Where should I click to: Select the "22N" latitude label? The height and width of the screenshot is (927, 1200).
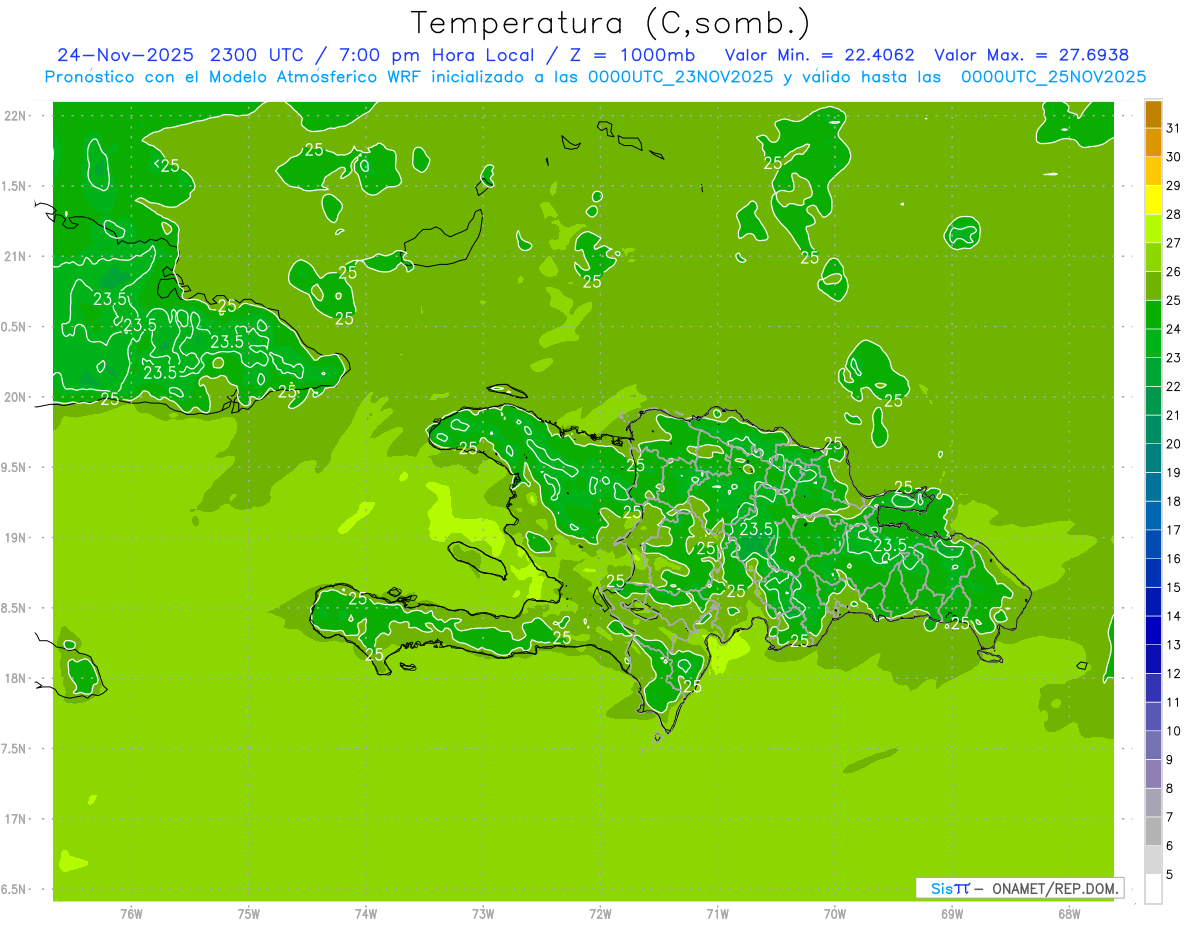(x=16, y=116)
